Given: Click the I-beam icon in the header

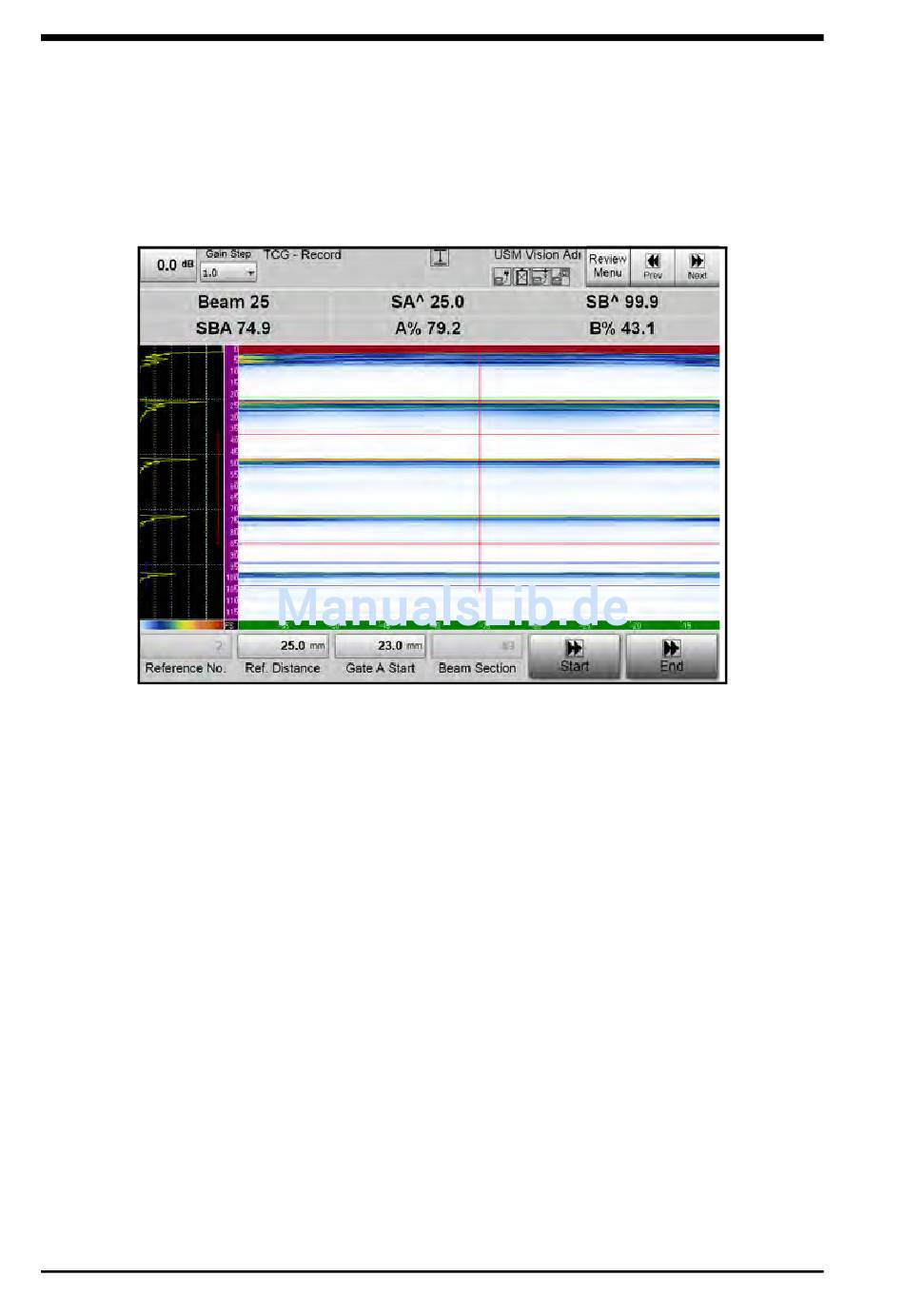Looking at the screenshot, I should (x=441, y=258).
